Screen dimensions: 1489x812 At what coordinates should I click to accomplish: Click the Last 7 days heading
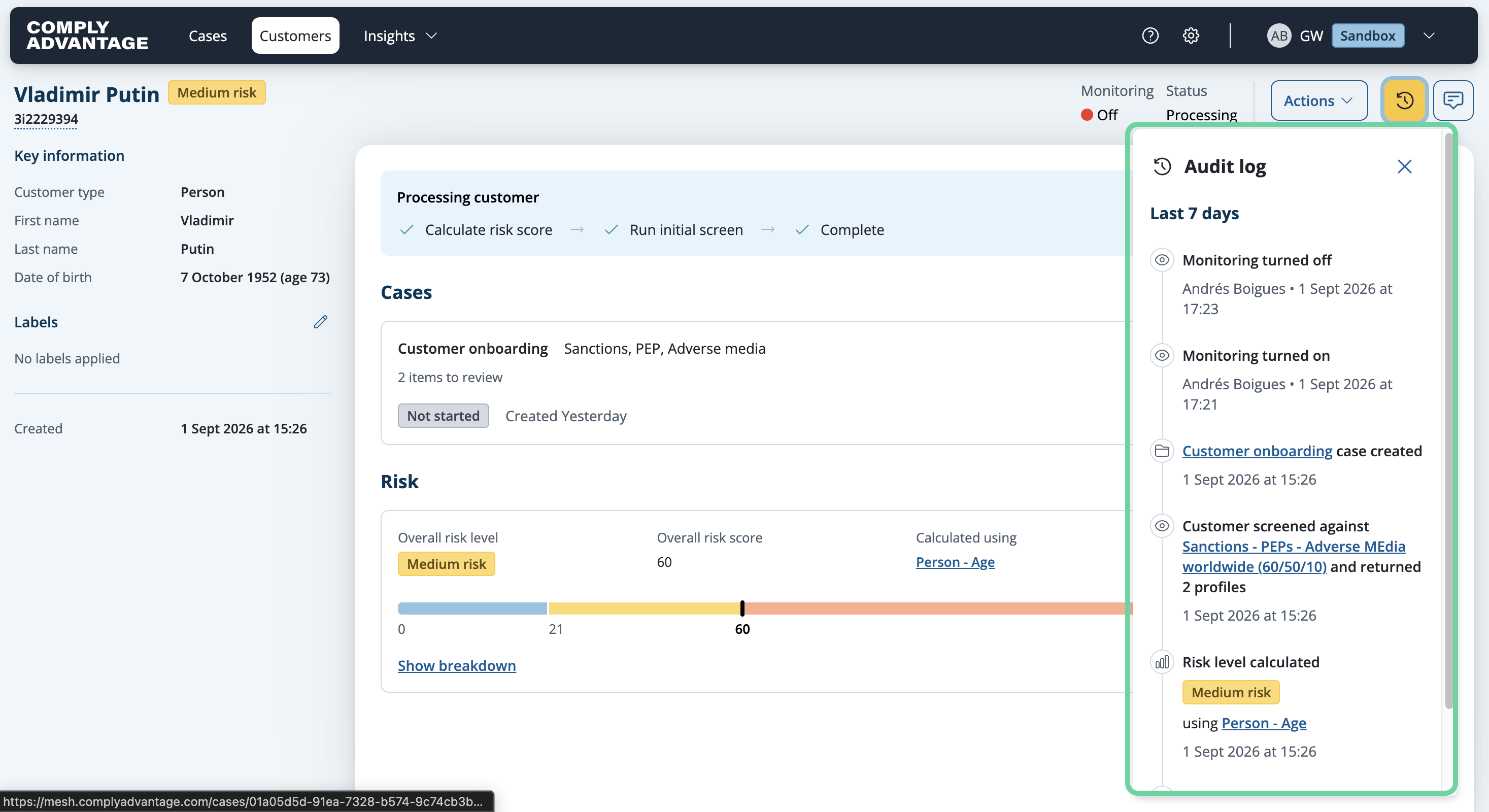tap(1194, 213)
